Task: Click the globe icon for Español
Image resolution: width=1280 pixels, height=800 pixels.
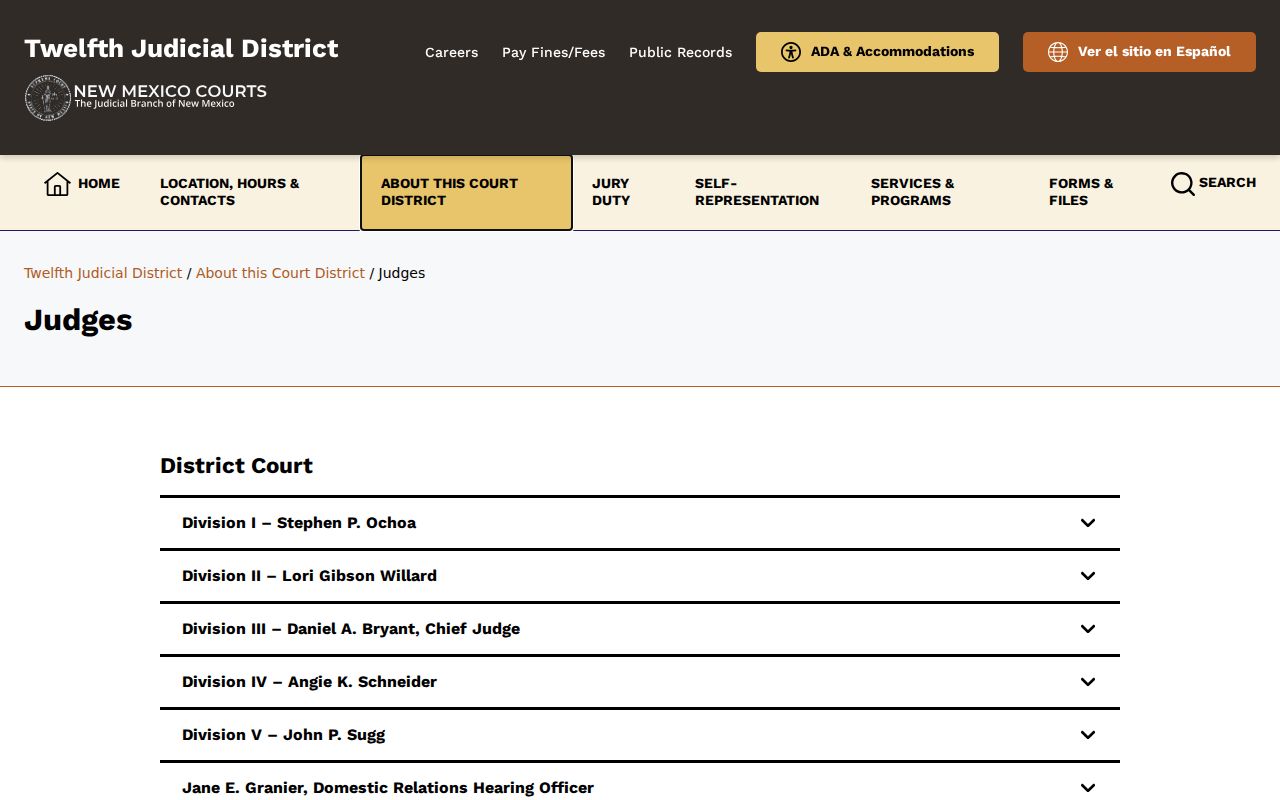Action: (1058, 52)
